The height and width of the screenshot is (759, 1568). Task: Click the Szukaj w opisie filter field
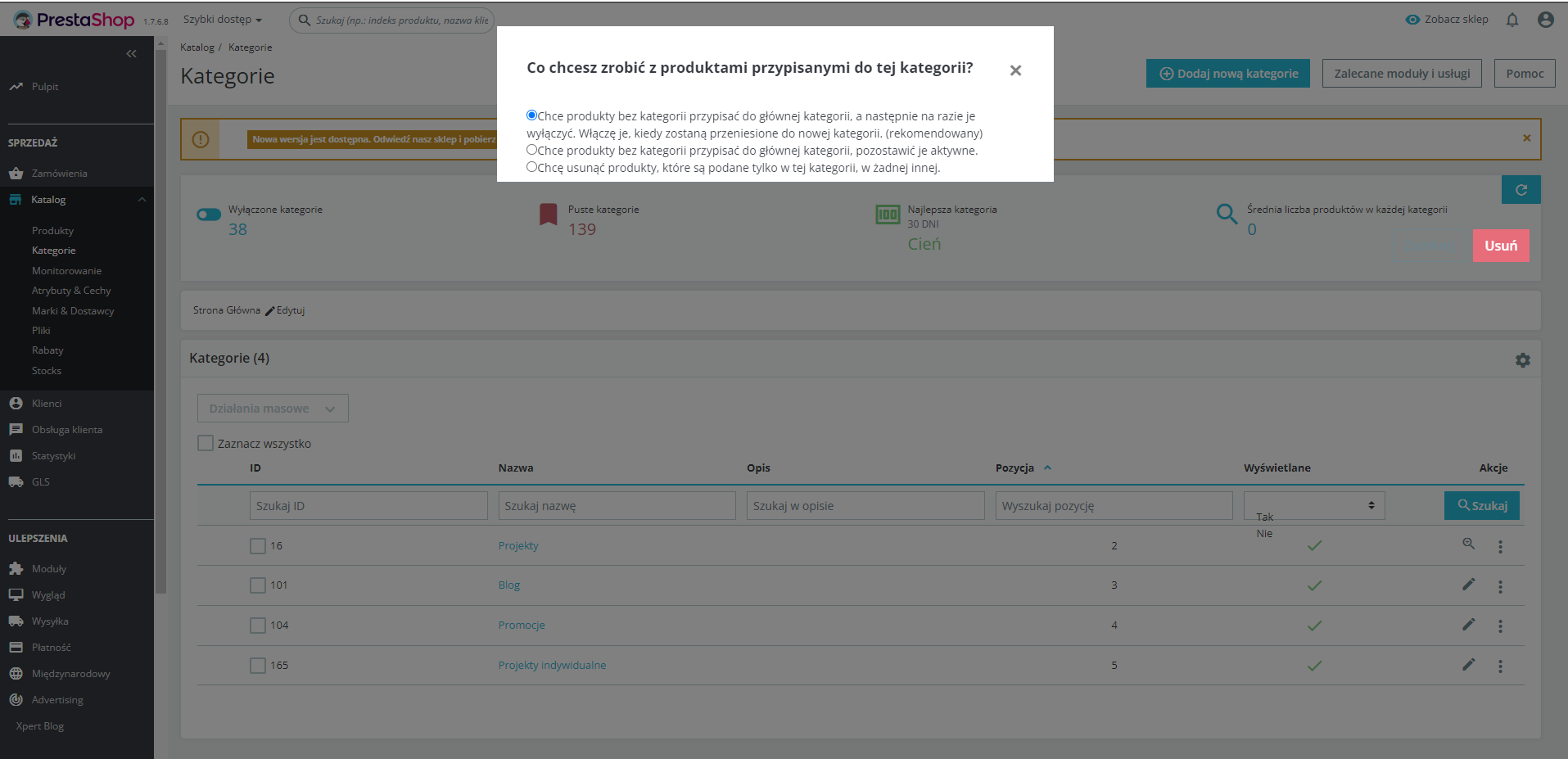pyautogui.click(x=865, y=506)
